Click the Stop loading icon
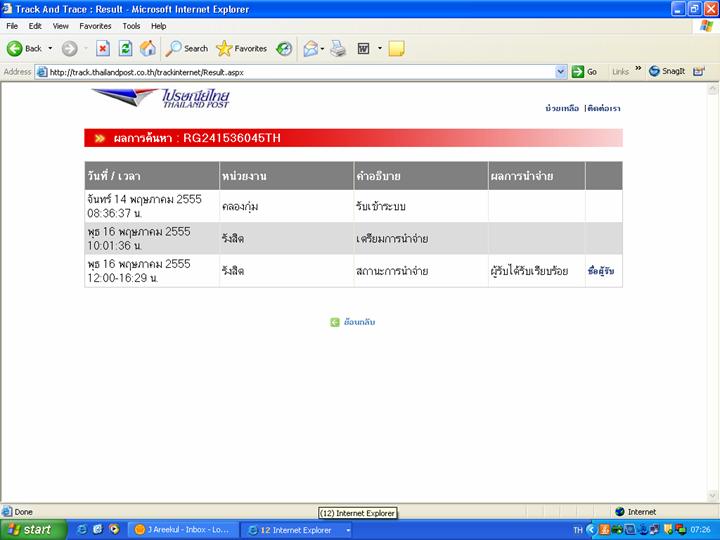Image resolution: width=720 pixels, height=540 pixels. pos(103,48)
